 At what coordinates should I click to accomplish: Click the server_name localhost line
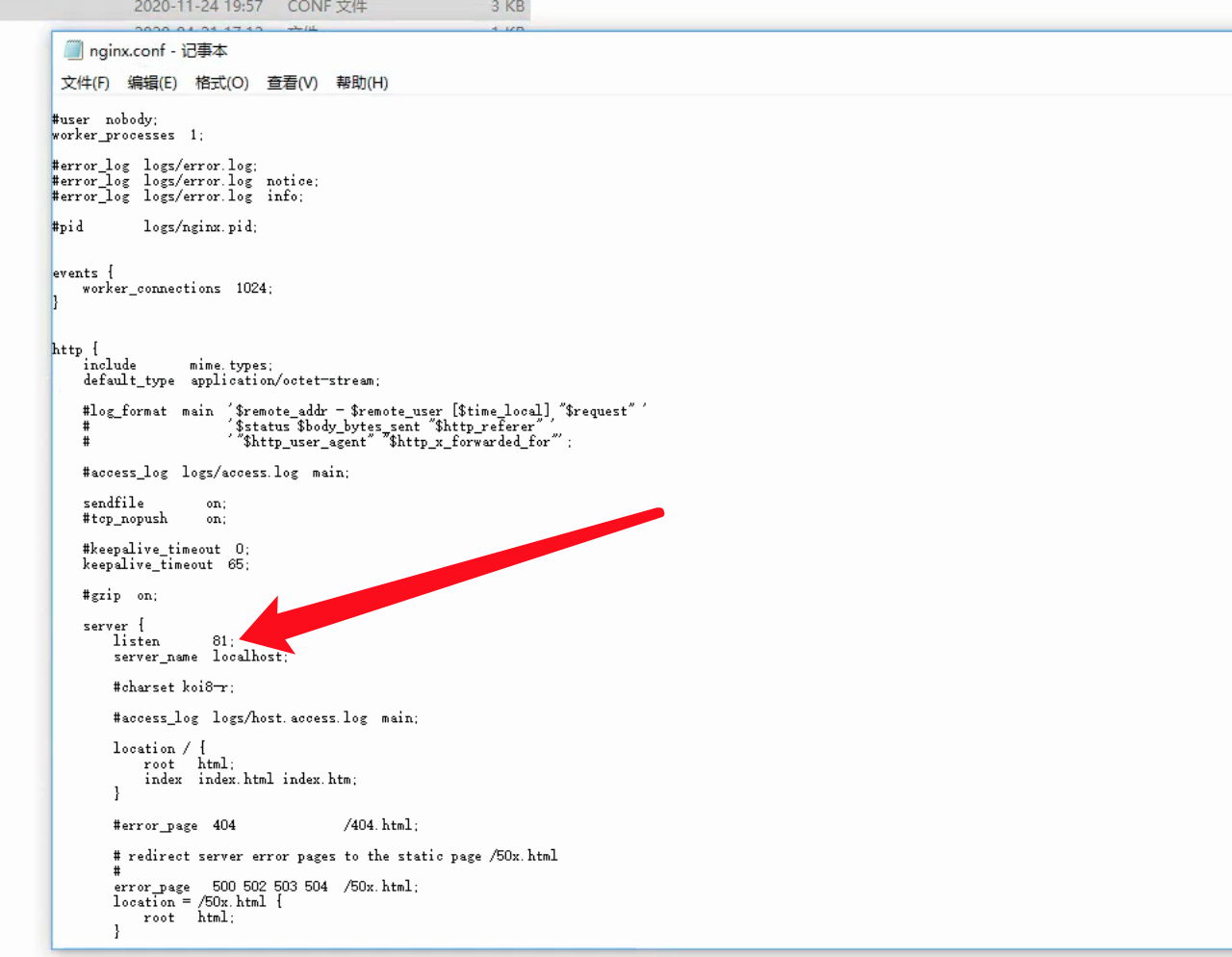tap(199, 657)
